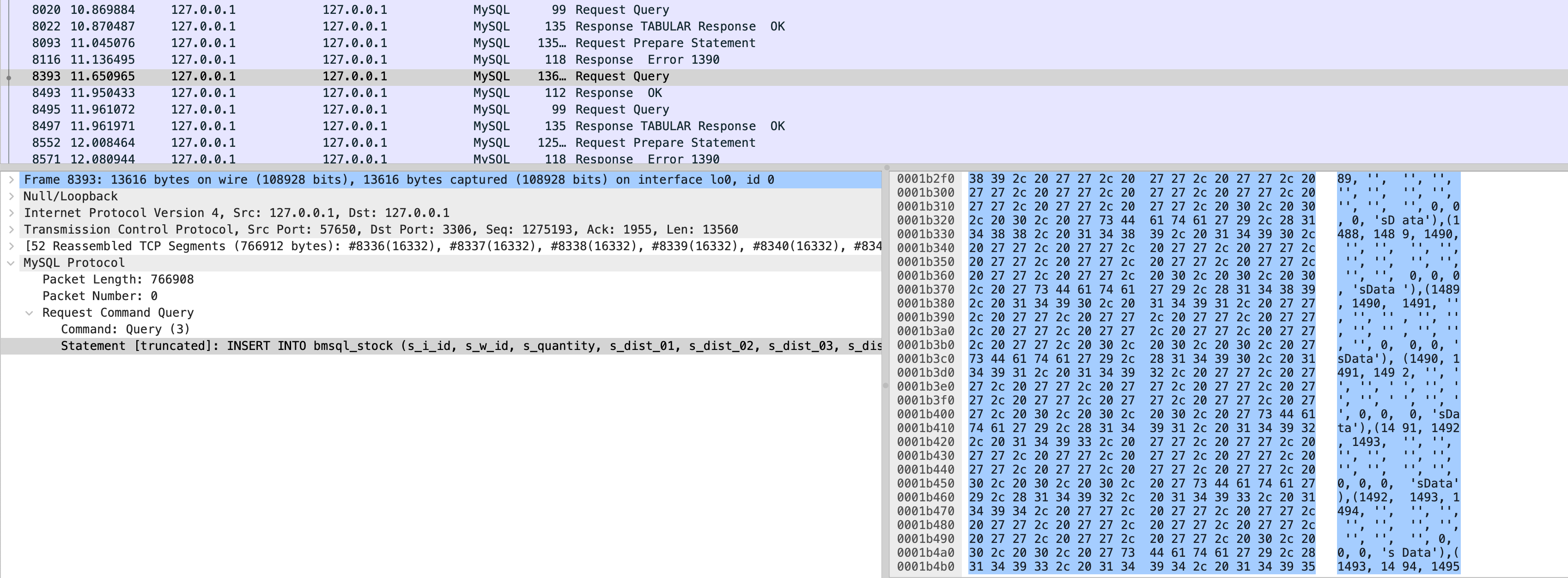Image resolution: width=1568 pixels, height=578 pixels.
Task: Collapse the MySQL Protocol section
Action: pyautogui.click(x=11, y=262)
